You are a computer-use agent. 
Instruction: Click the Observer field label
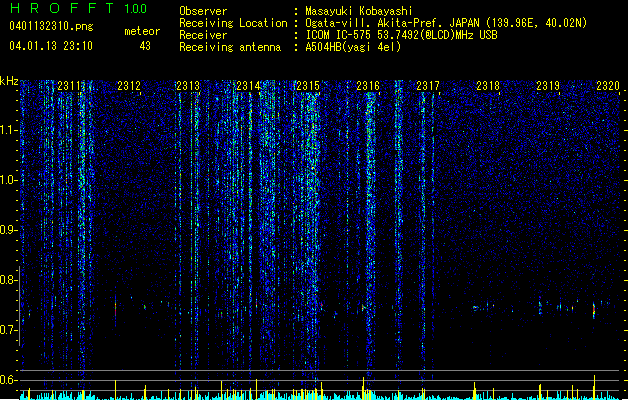coord(203,11)
